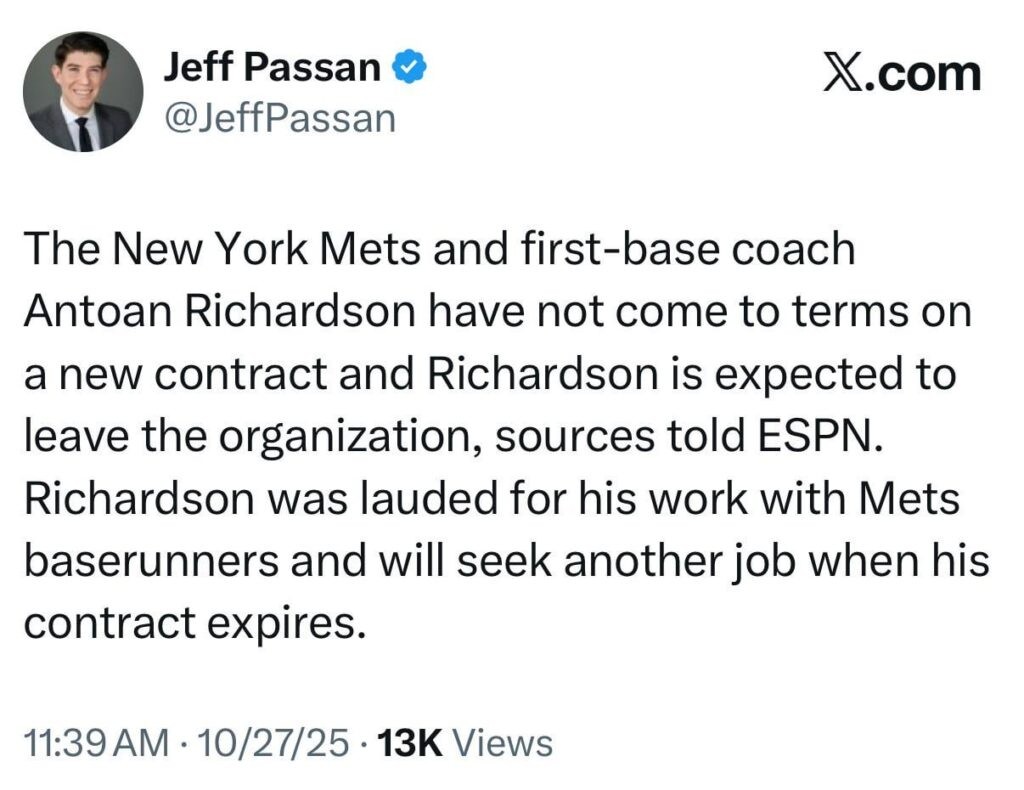This screenshot has width=1024, height=790.
Task: Open the @JeffPassan handle link
Action: coord(279,119)
